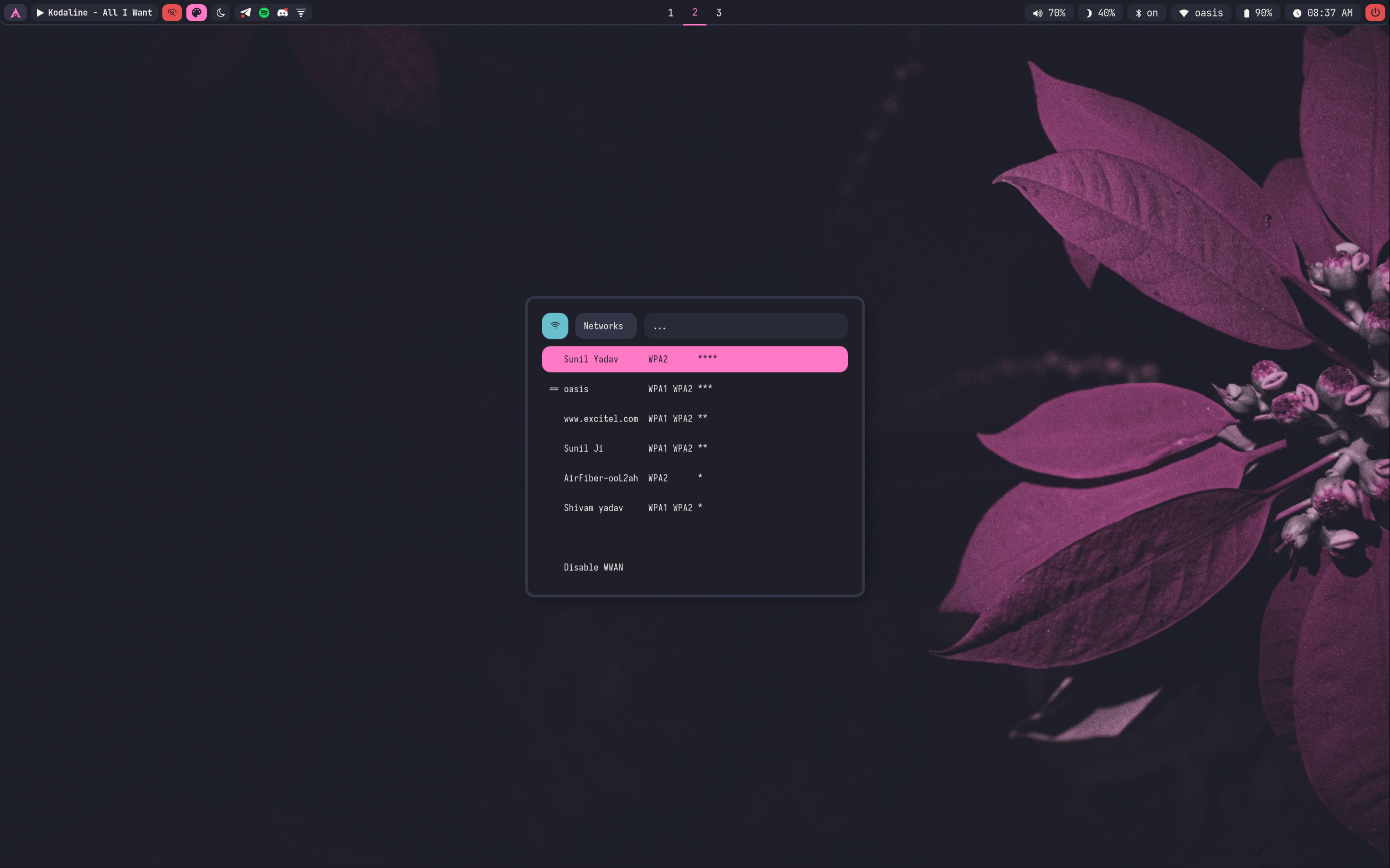Image resolution: width=1390 pixels, height=868 pixels.
Task: Open Spotify from the tray
Action: coord(264,13)
